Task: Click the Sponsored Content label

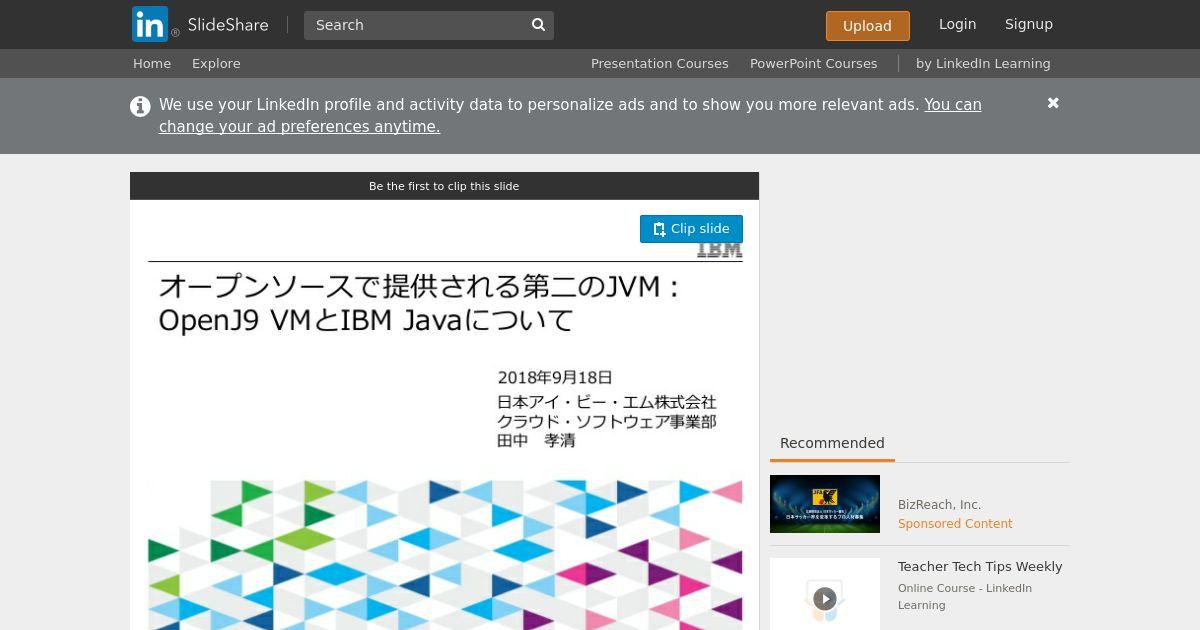Action: (x=955, y=524)
